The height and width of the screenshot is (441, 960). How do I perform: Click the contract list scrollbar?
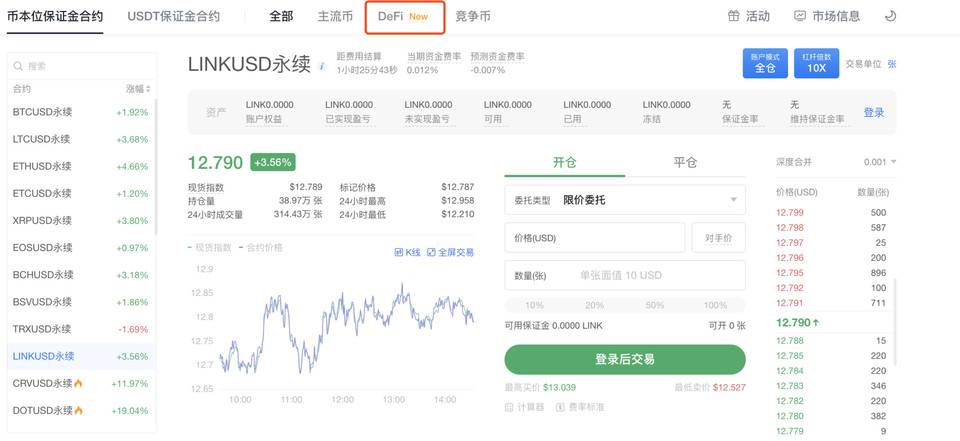(156, 167)
